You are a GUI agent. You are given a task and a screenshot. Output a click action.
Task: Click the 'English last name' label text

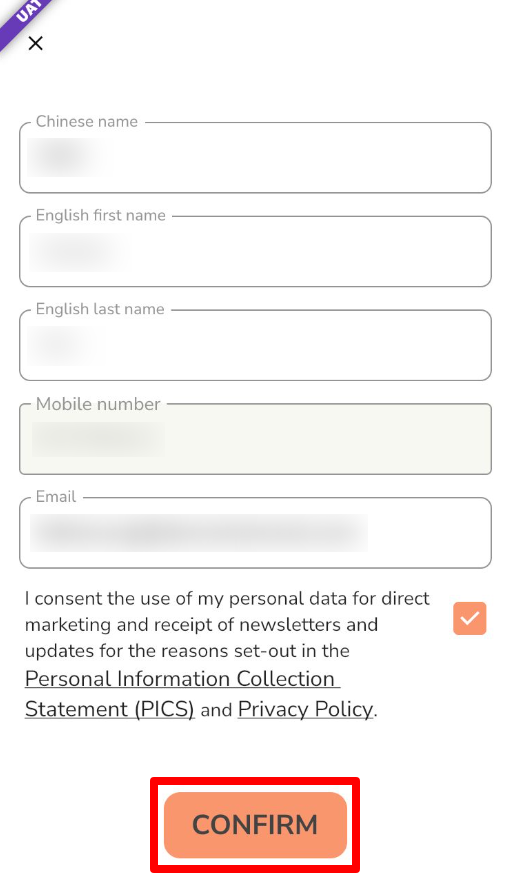tap(100, 309)
